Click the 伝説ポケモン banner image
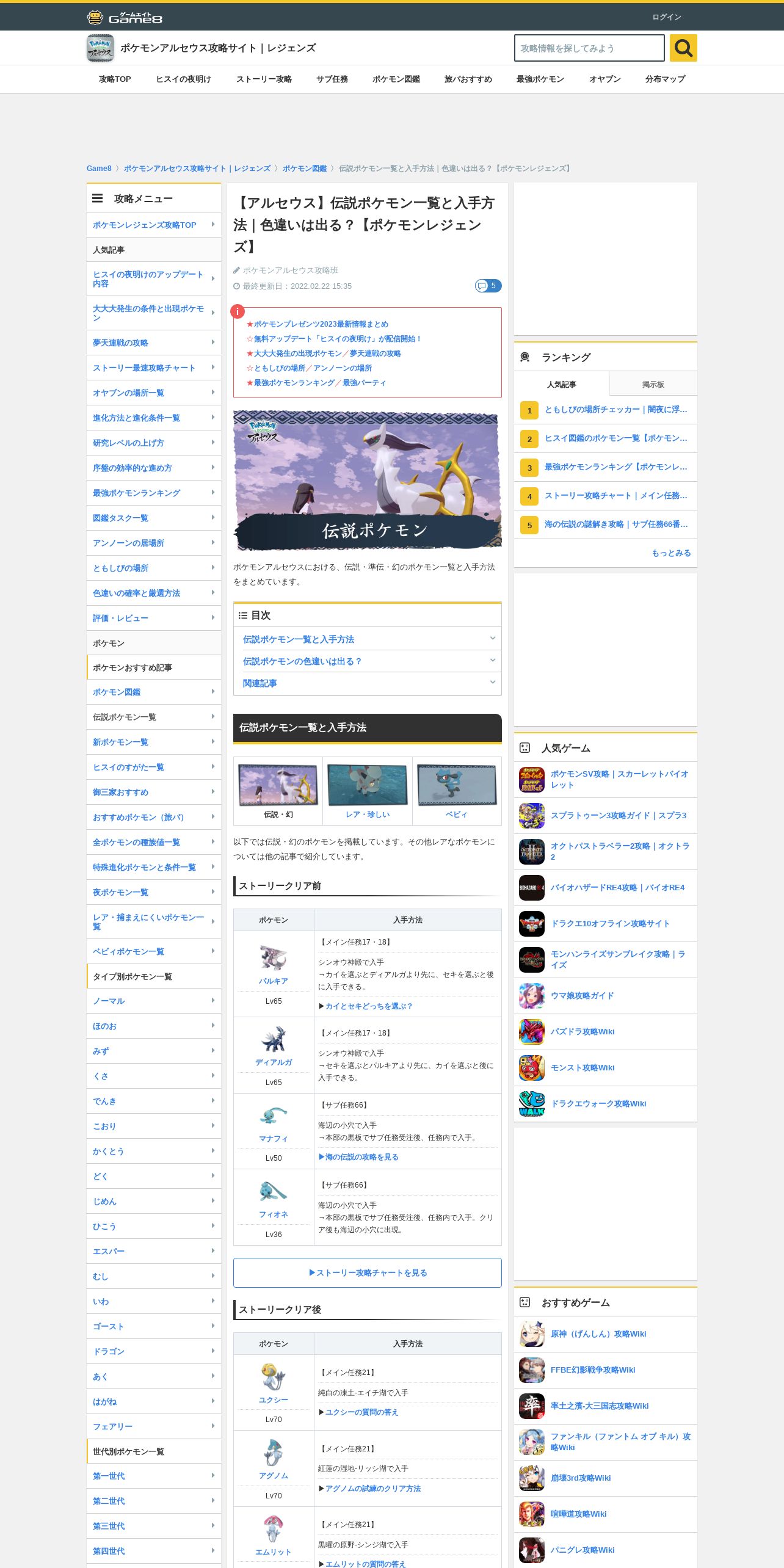Screen dimensions: 784x1568 368,481
